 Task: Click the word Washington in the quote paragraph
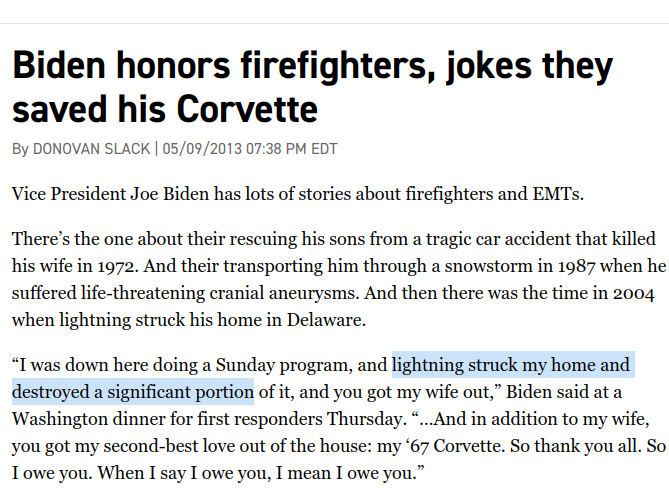[x=60, y=419]
